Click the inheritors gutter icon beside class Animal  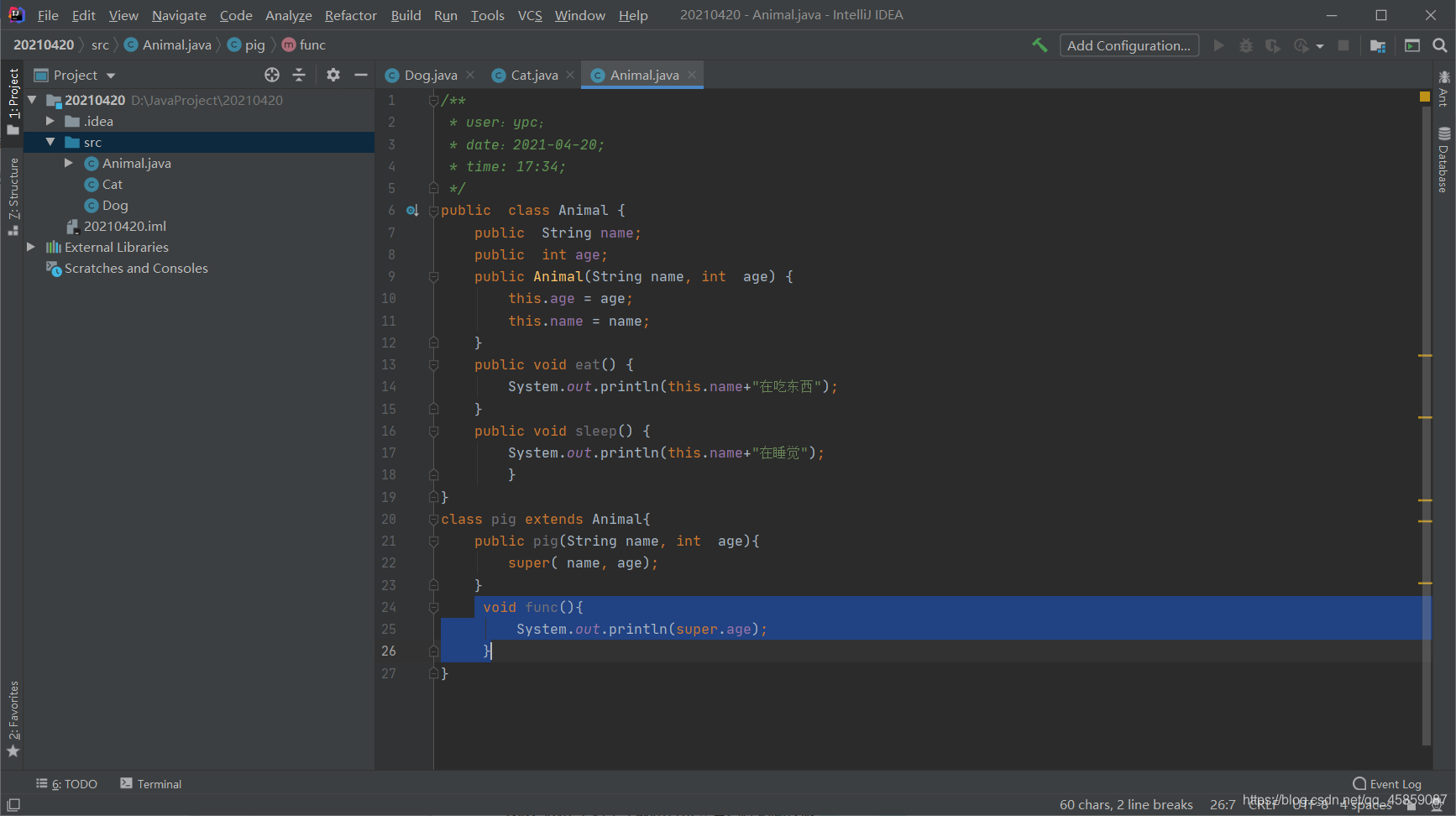412,211
